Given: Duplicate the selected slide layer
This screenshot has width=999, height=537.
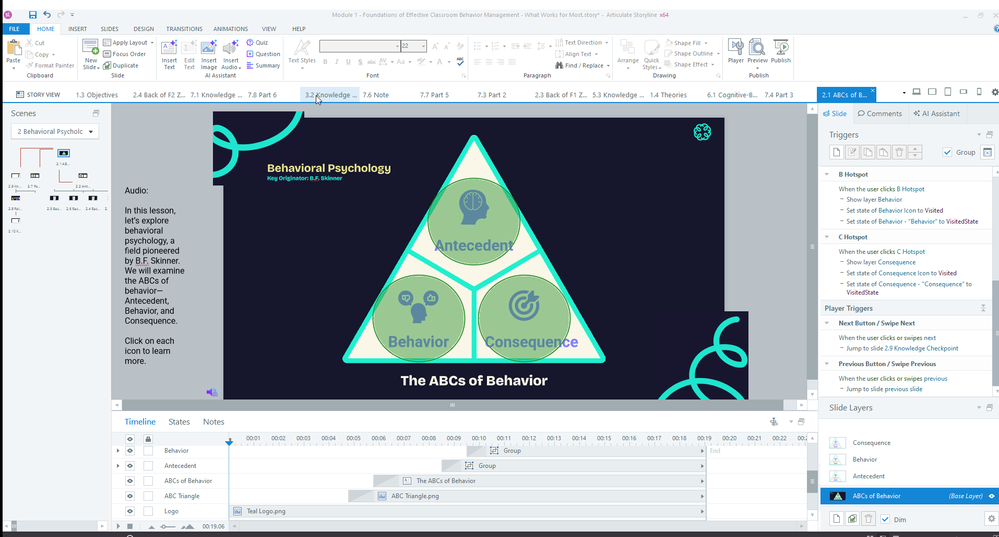Looking at the screenshot, I should click(852, 519).
